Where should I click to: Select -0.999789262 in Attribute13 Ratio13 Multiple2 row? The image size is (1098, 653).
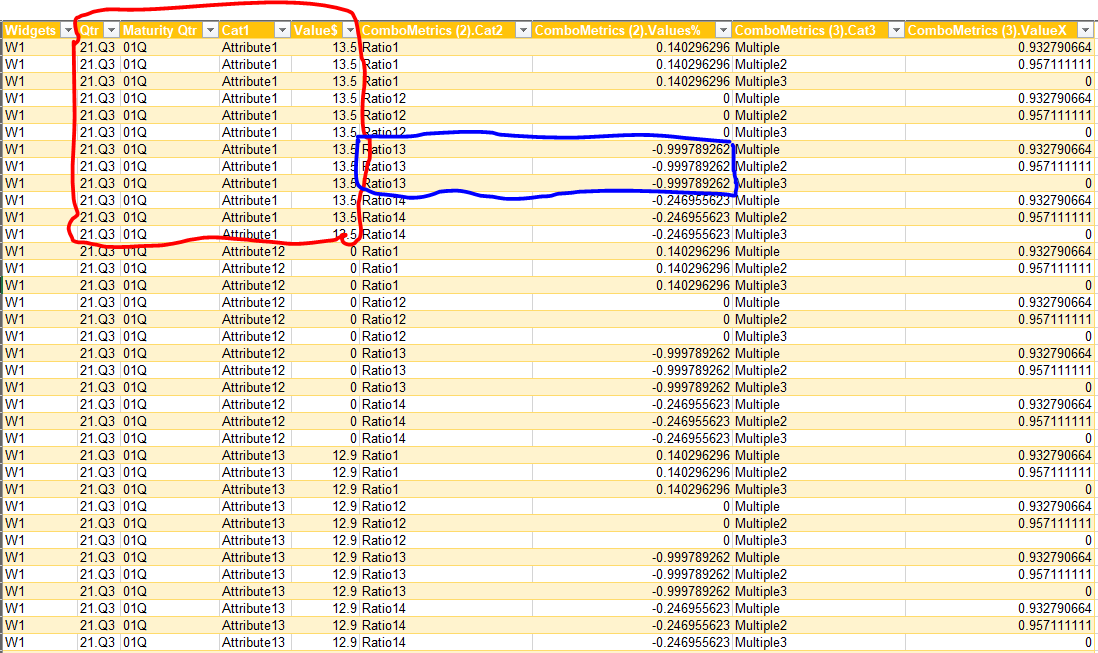(632, 575)
